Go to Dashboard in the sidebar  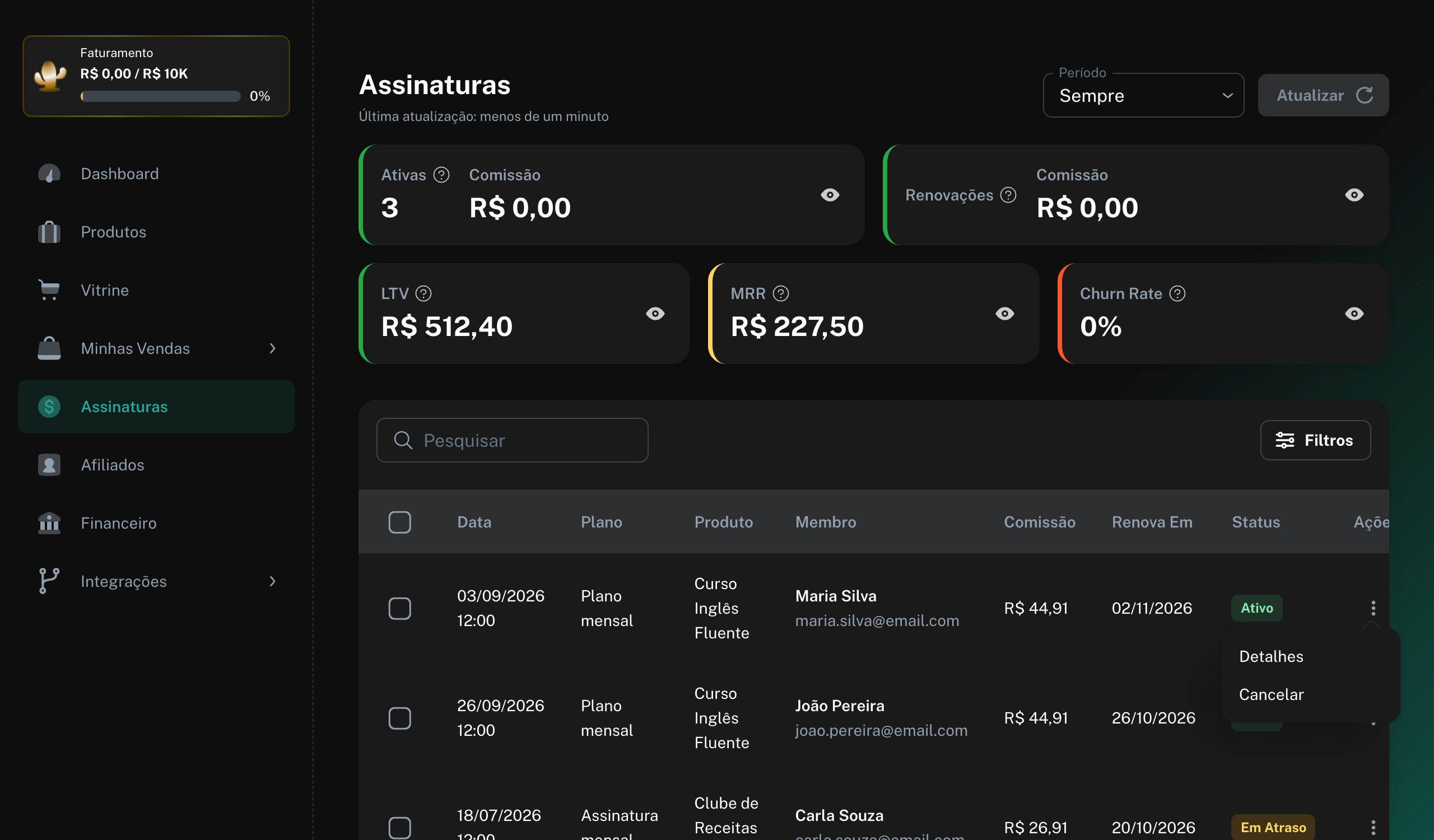point(156,174)
